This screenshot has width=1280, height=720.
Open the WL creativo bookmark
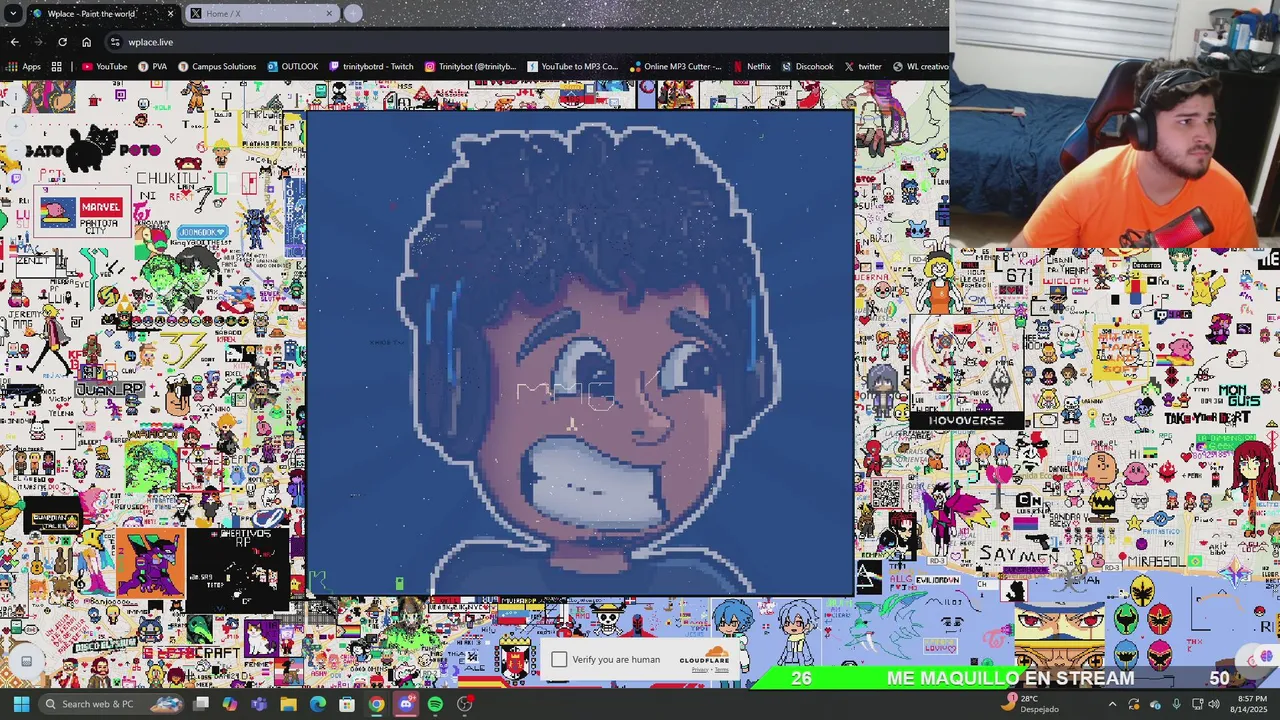click(x=920, y=67)
